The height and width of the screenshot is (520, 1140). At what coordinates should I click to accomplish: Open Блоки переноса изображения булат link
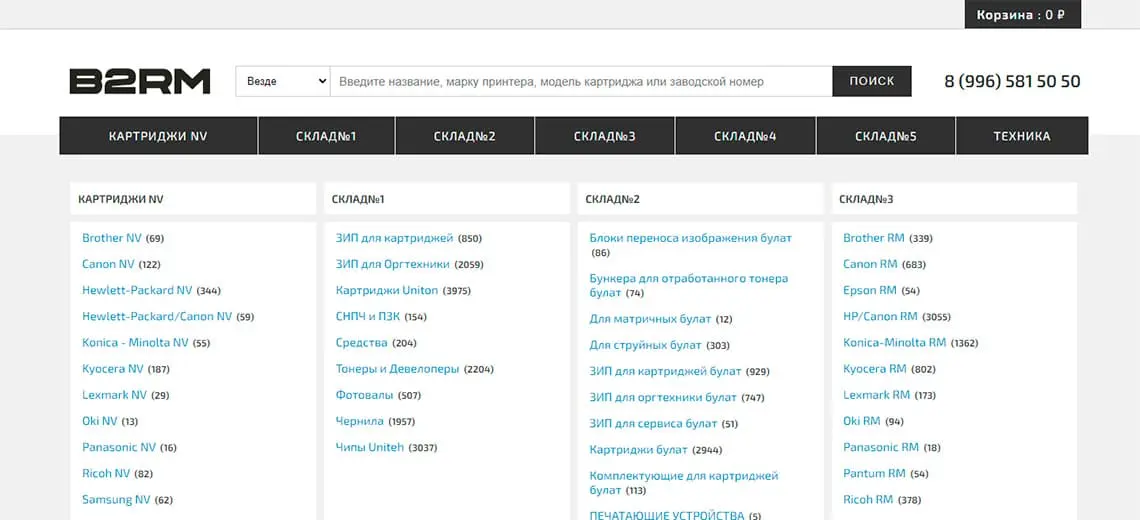pyautogui.click(x=691, y=238)
